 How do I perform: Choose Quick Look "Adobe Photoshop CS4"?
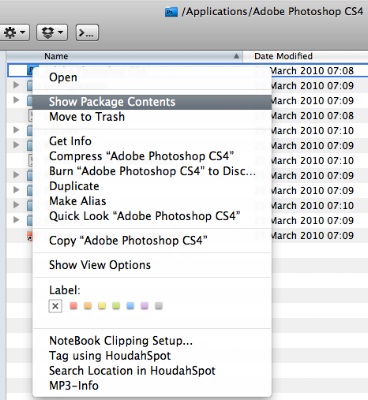(x=152, y=216)
